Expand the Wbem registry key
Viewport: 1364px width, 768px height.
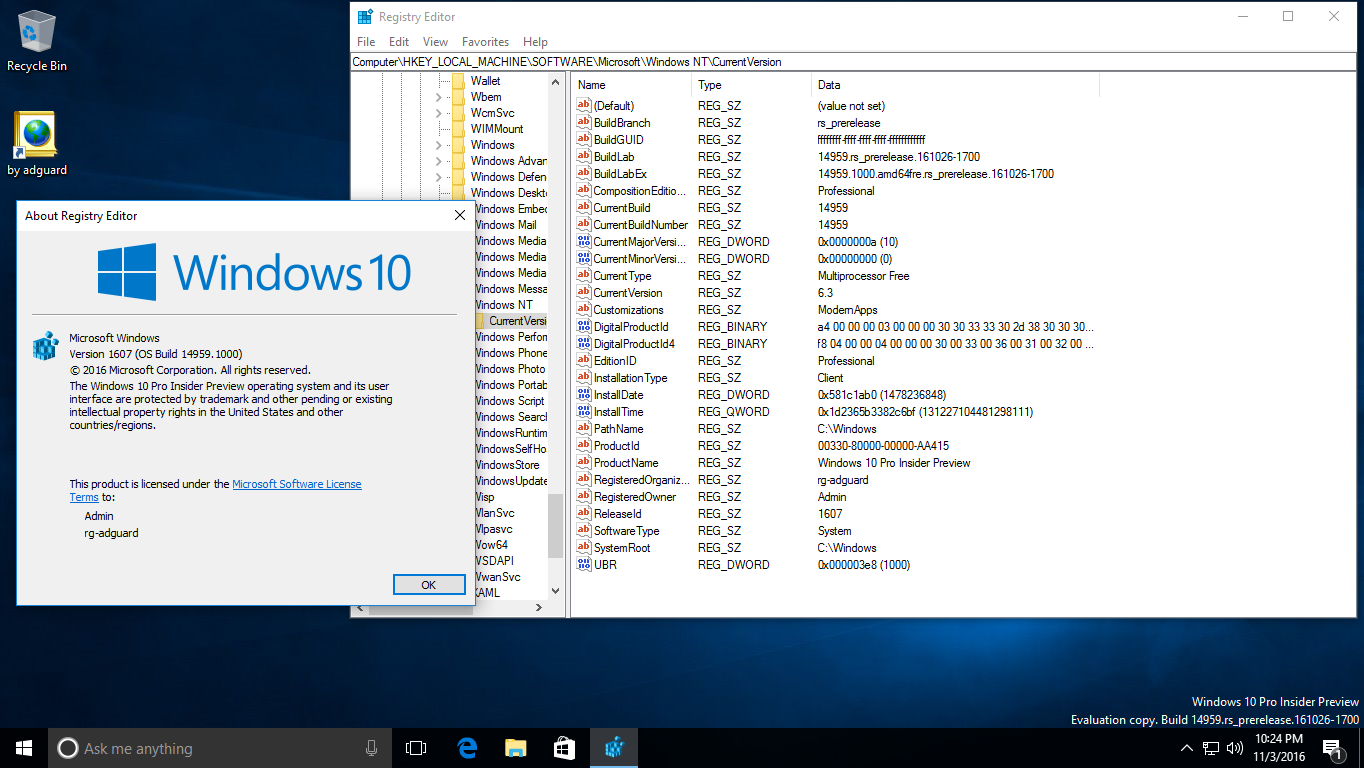click(x=438, y=97)
